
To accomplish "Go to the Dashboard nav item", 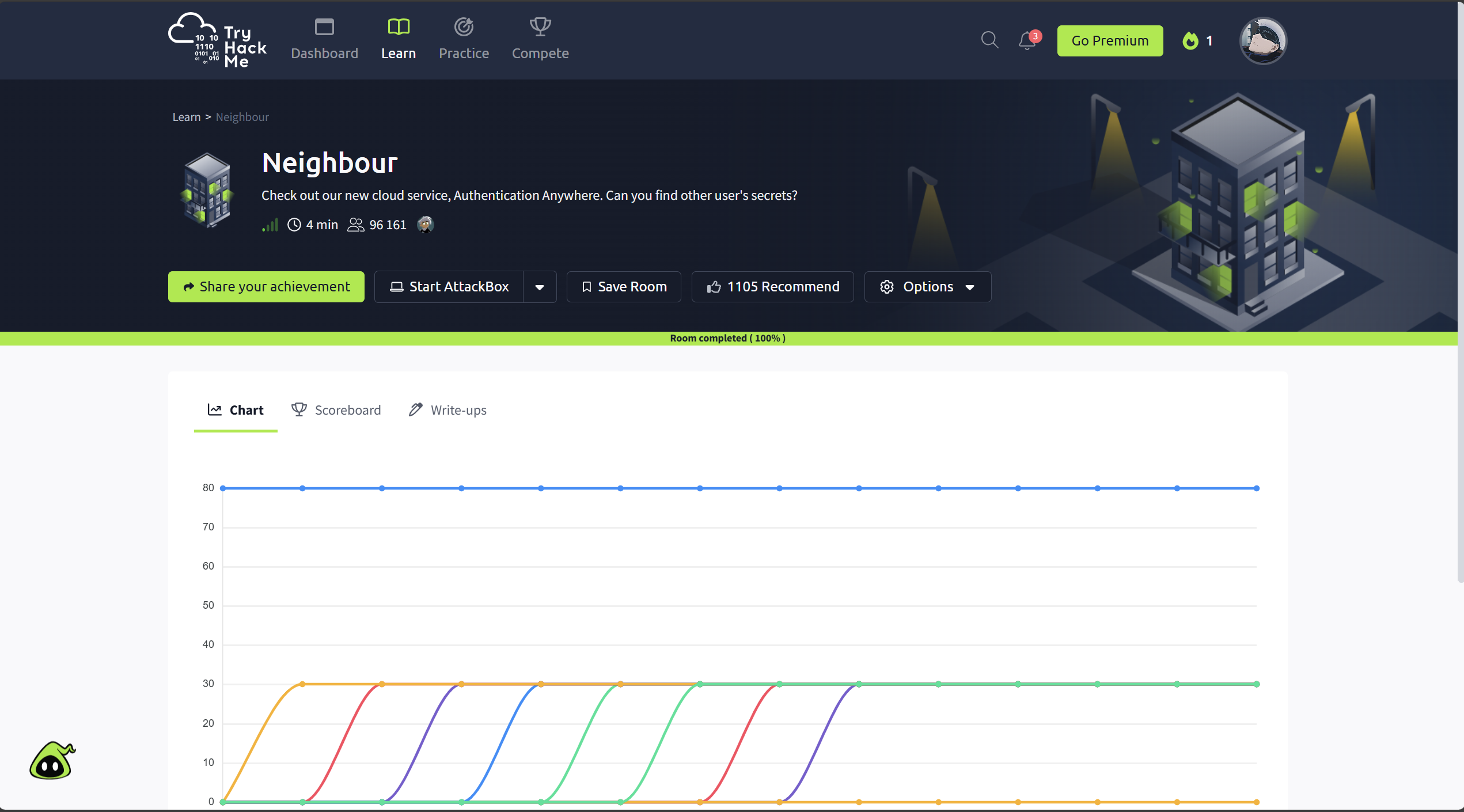I will click(x=324, y=39).
